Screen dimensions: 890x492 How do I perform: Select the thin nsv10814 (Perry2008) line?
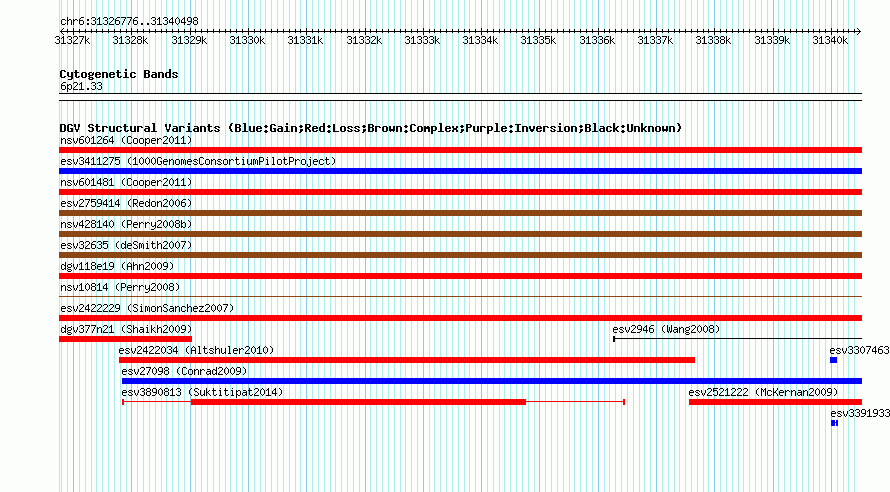pyautogui.click(x=460, y=296)
